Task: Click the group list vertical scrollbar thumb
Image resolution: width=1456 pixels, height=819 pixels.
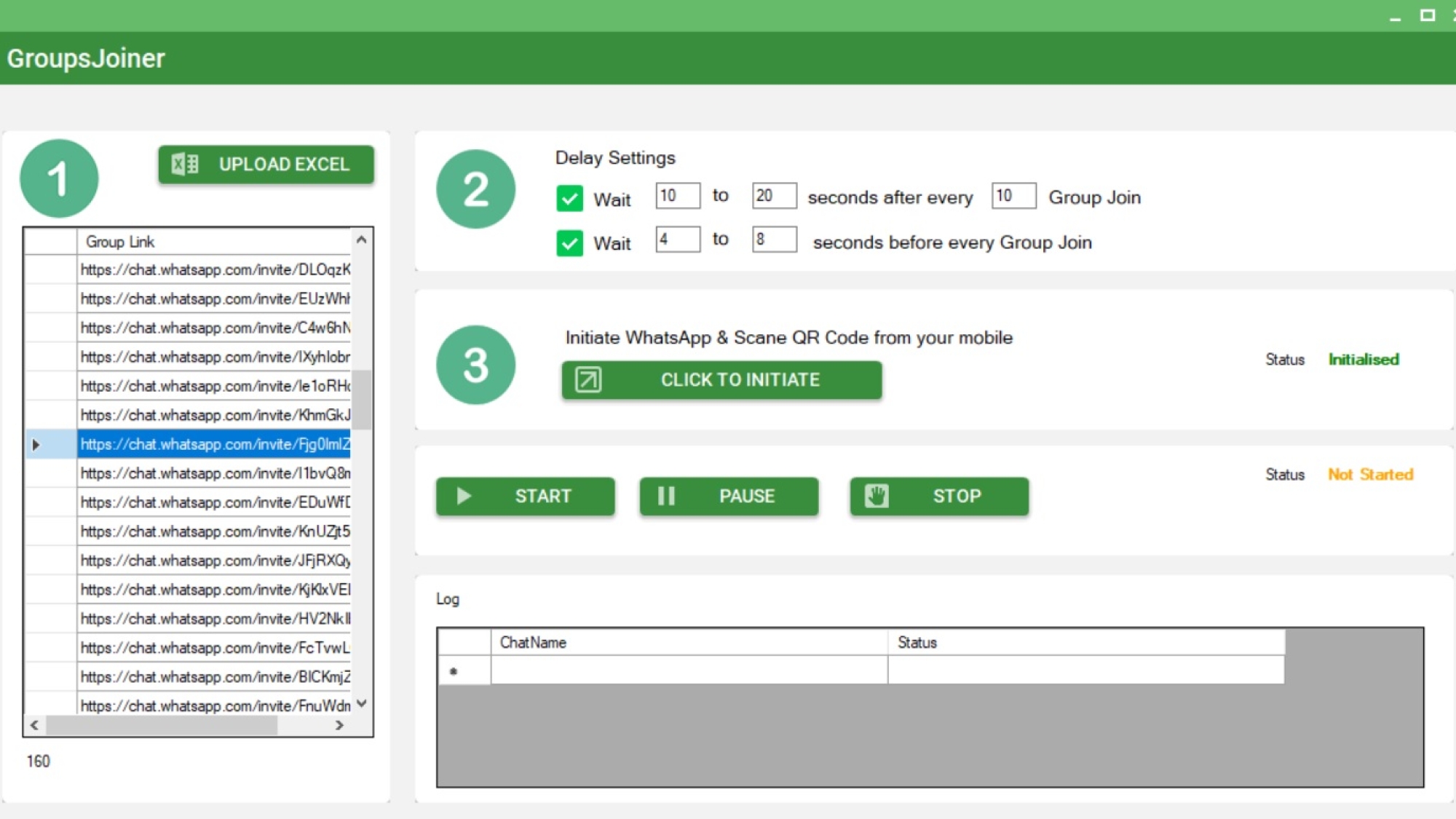Action: coord(362,400)
